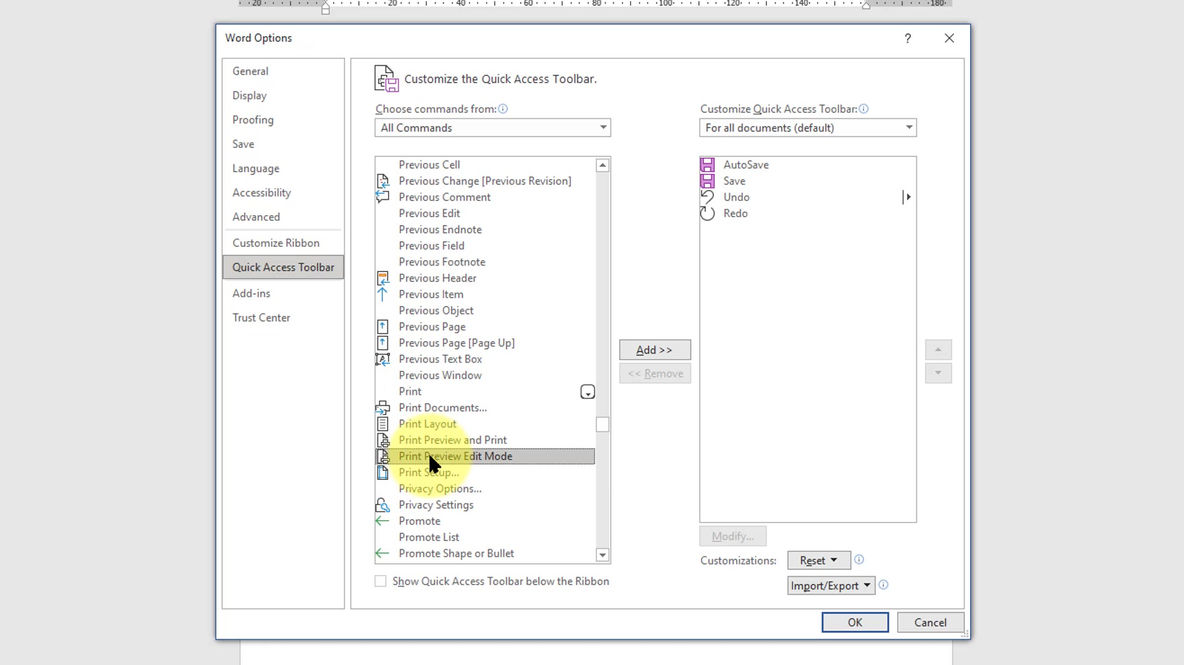Click the Print Setup page icon
Viewport: 1184px width, 665px height.
pyautogui.click(x=383, y=473)
